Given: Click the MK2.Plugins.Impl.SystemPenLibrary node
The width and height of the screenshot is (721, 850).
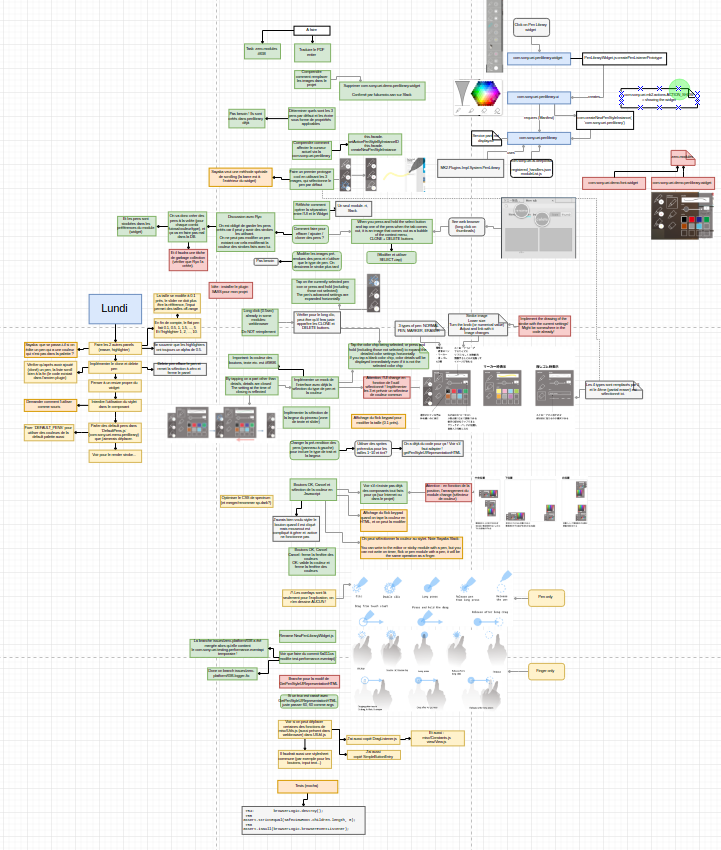Looking at the screenshot, I should coord(469,168).
